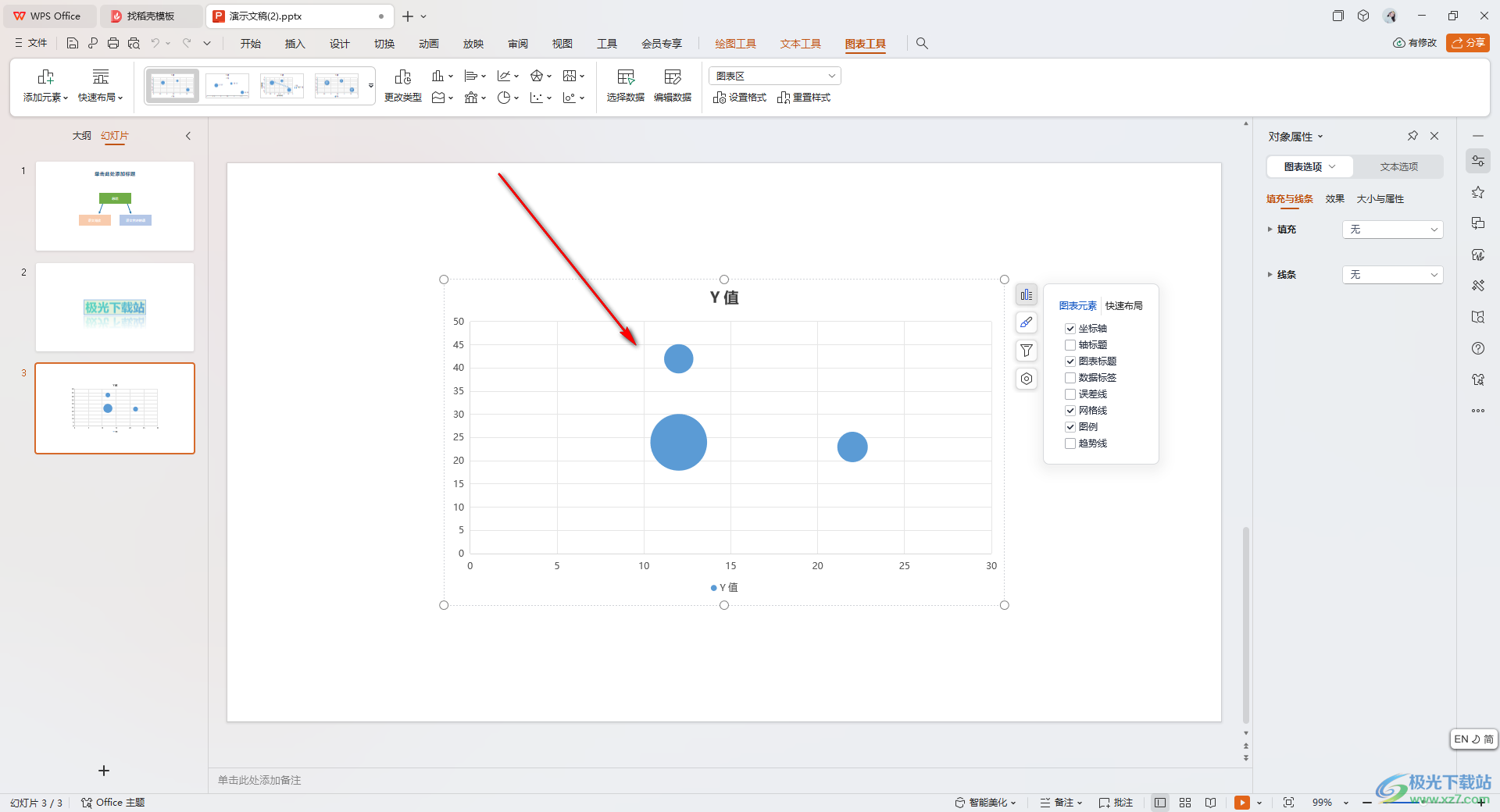Click the print icon in quick toolbar
The width and height of the screenshot is (1500, 812).
point(113,44)
